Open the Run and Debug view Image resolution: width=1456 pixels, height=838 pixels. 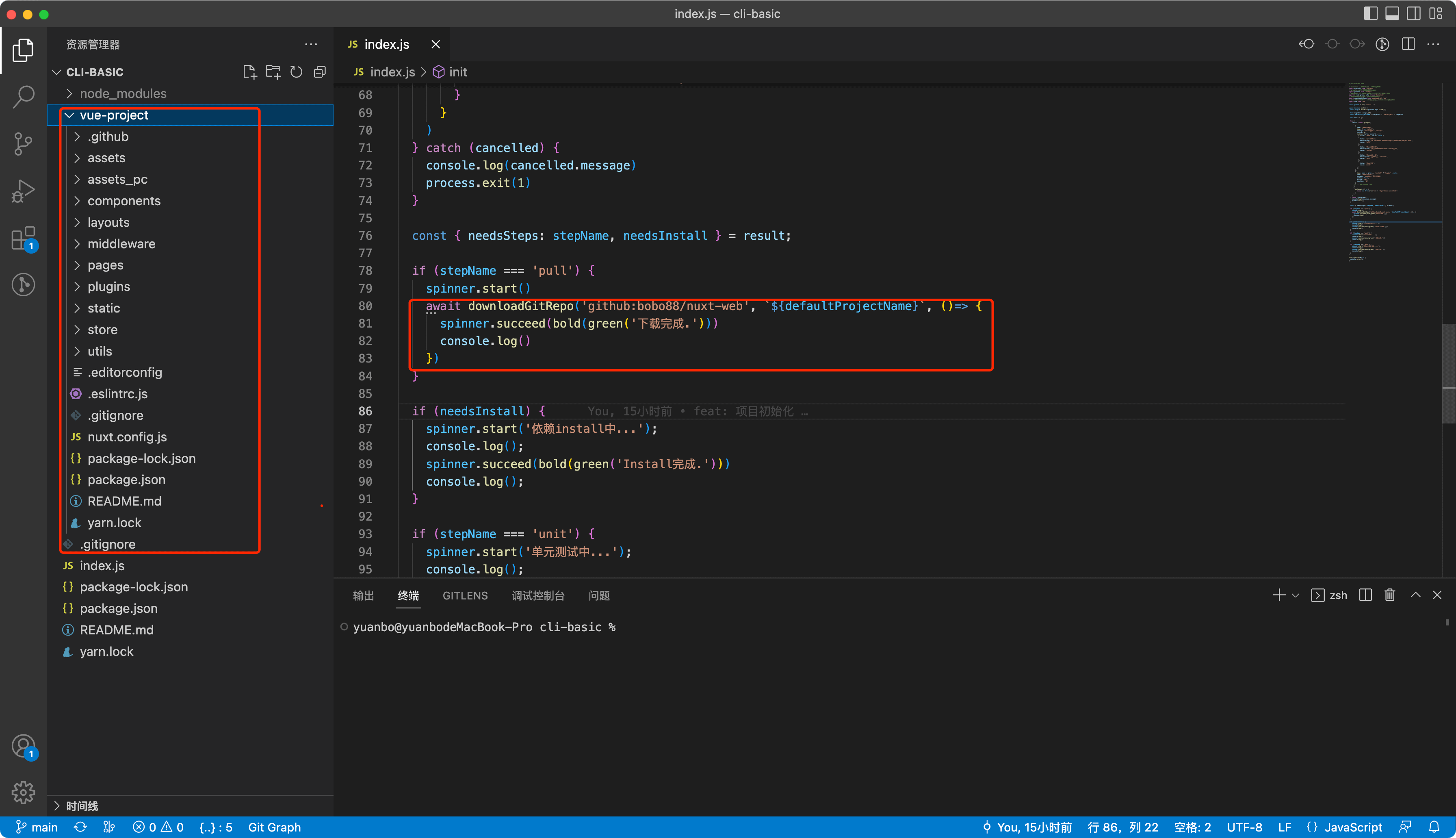23,191
